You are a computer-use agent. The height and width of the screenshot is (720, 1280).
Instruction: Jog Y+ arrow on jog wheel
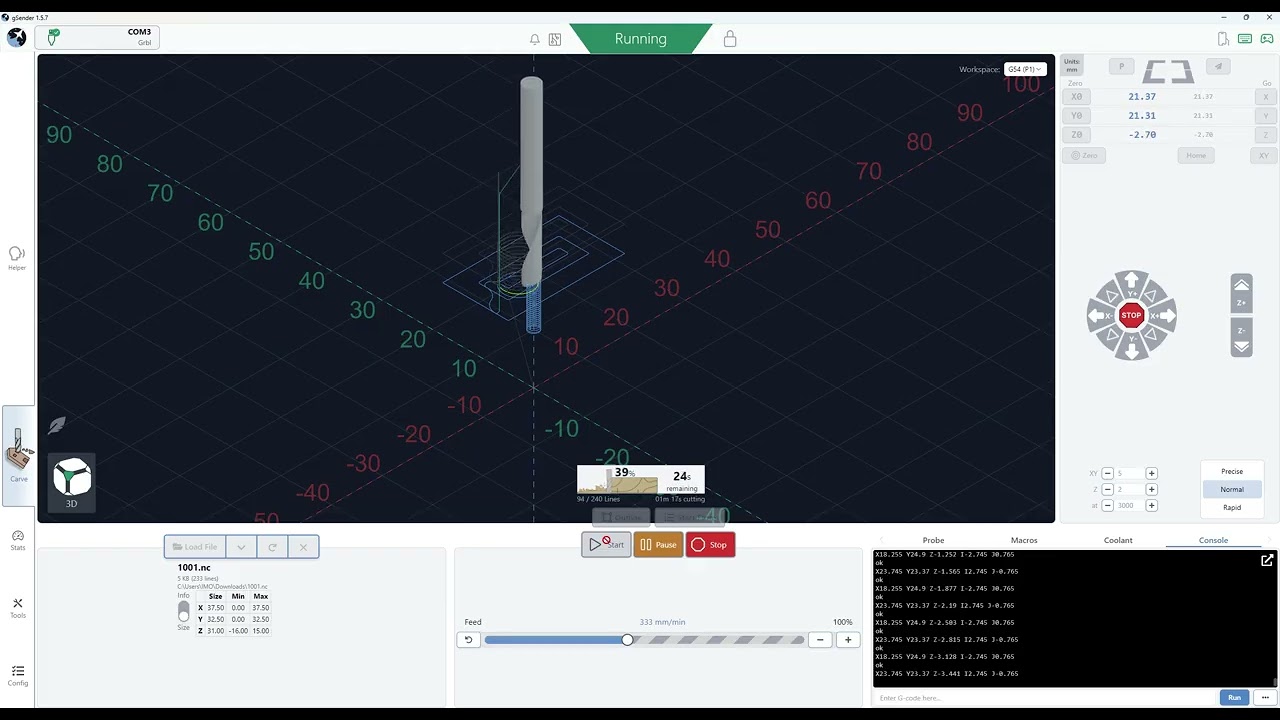pos(1131,281)
